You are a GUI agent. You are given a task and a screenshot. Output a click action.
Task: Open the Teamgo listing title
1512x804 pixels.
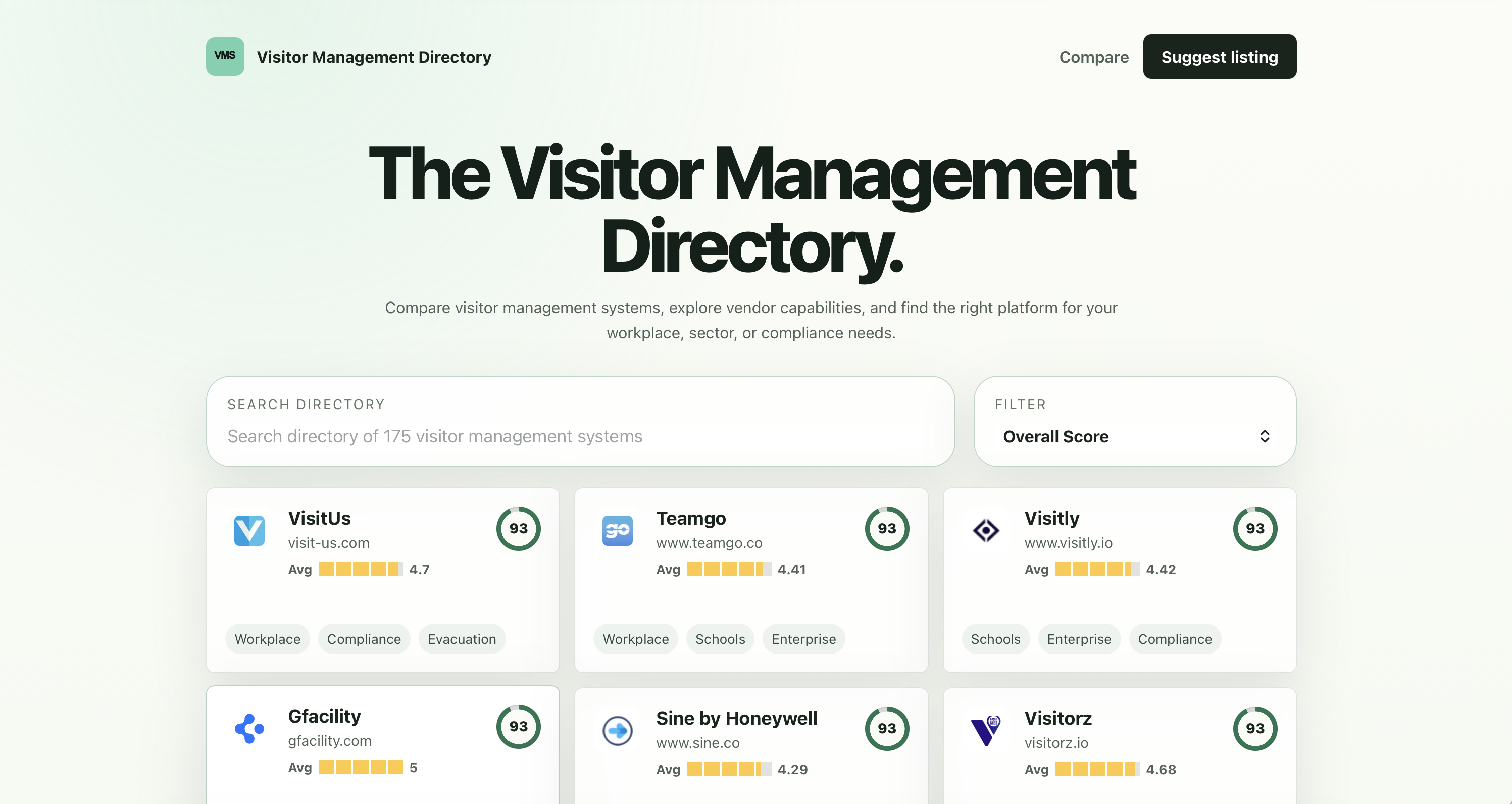tap(691, 518)
